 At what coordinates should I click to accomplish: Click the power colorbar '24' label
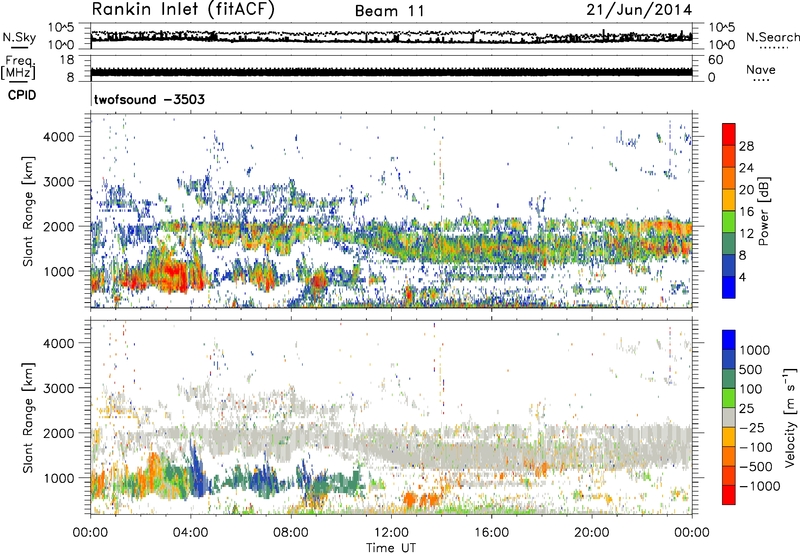click(746, 168)
